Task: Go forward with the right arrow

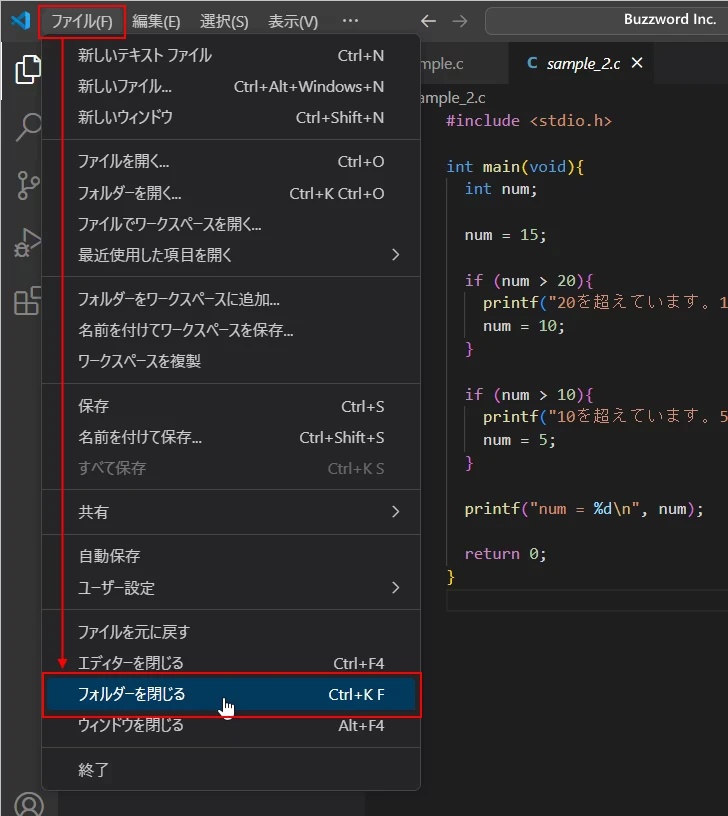Action: click(x=460, y=21)
